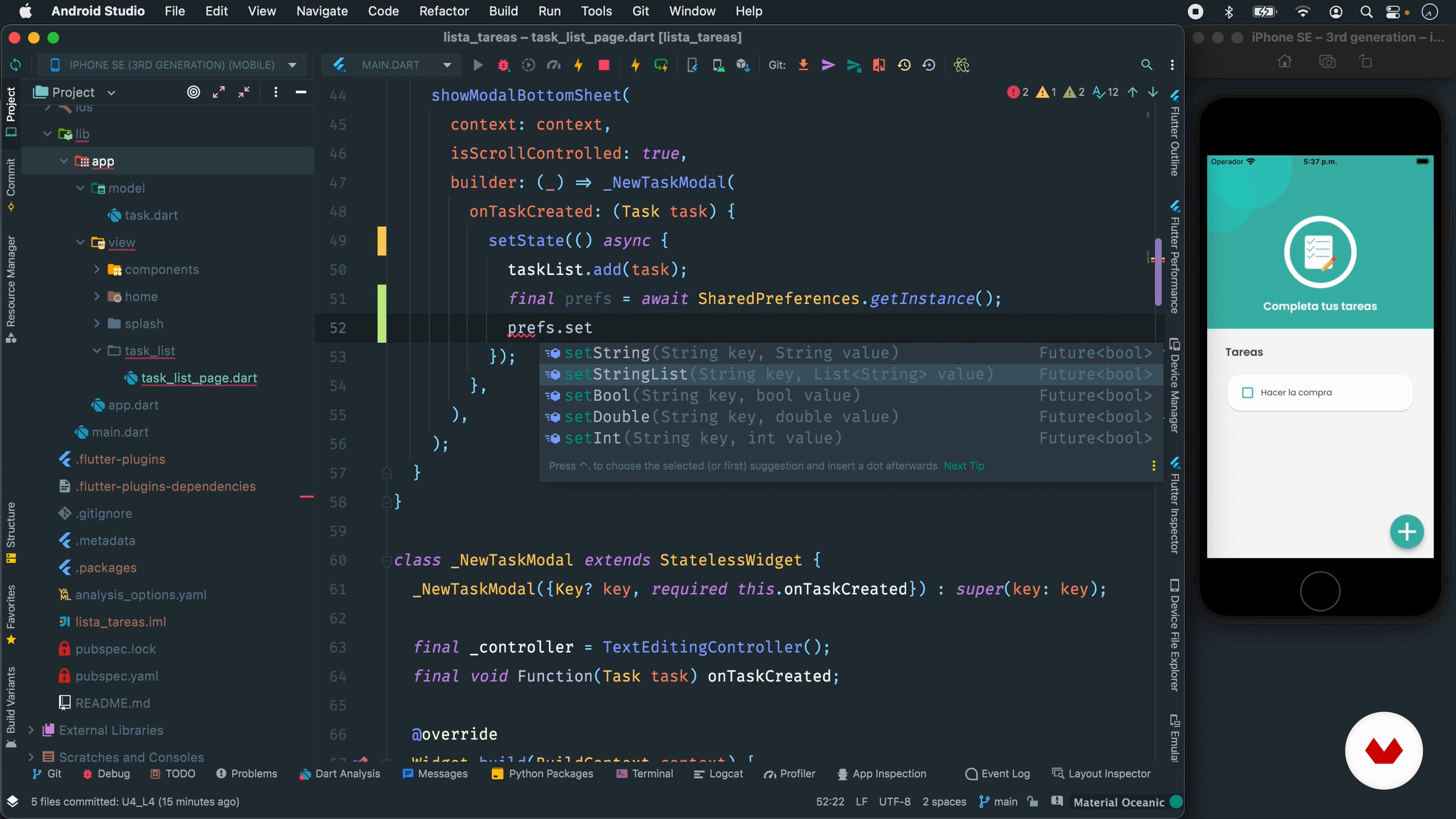The image size is (1456, 819).
Task: Expand External Libraries node
Action: pos(31,730)
